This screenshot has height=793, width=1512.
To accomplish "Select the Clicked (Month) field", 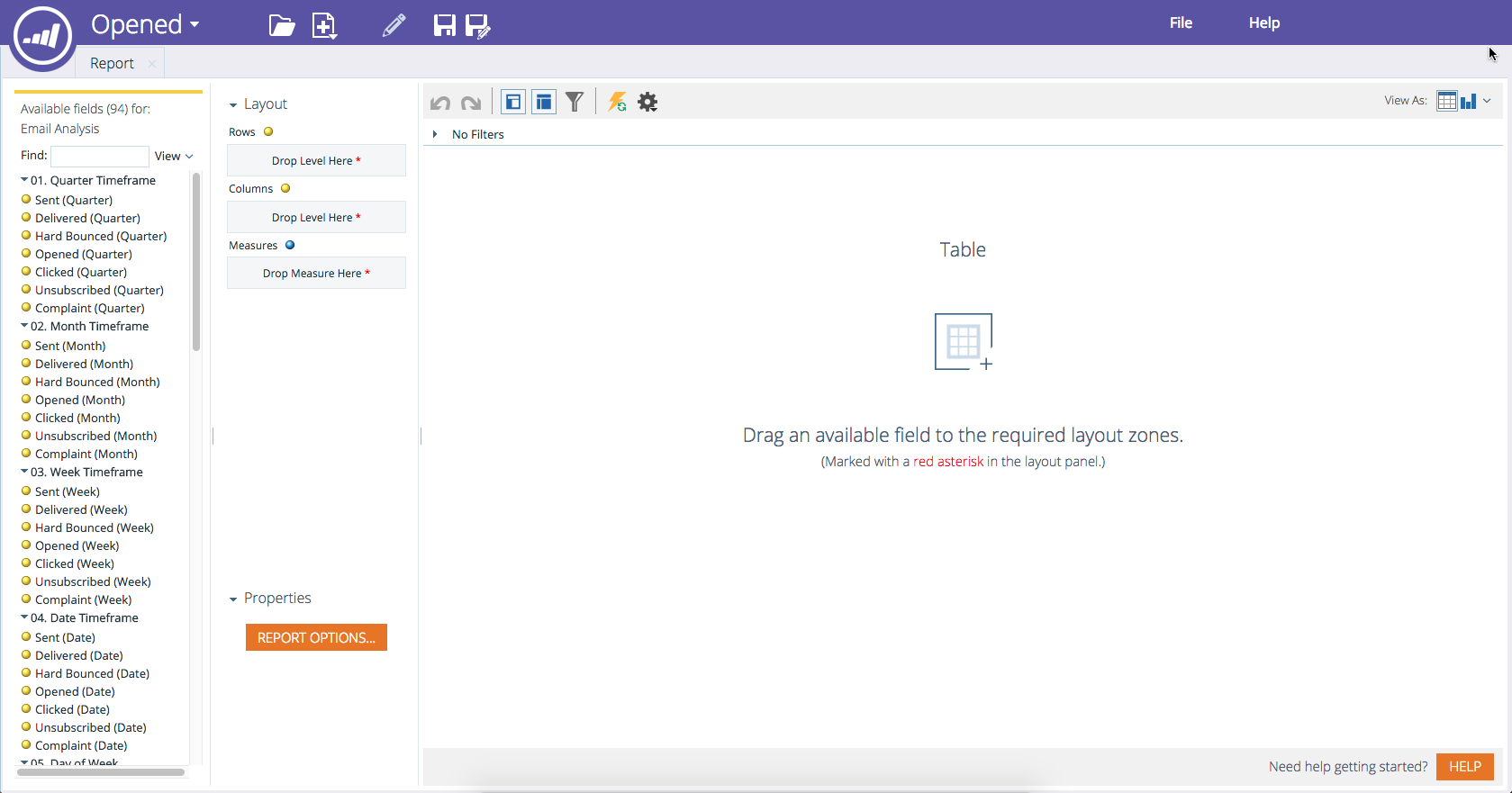I will point(77,418).
